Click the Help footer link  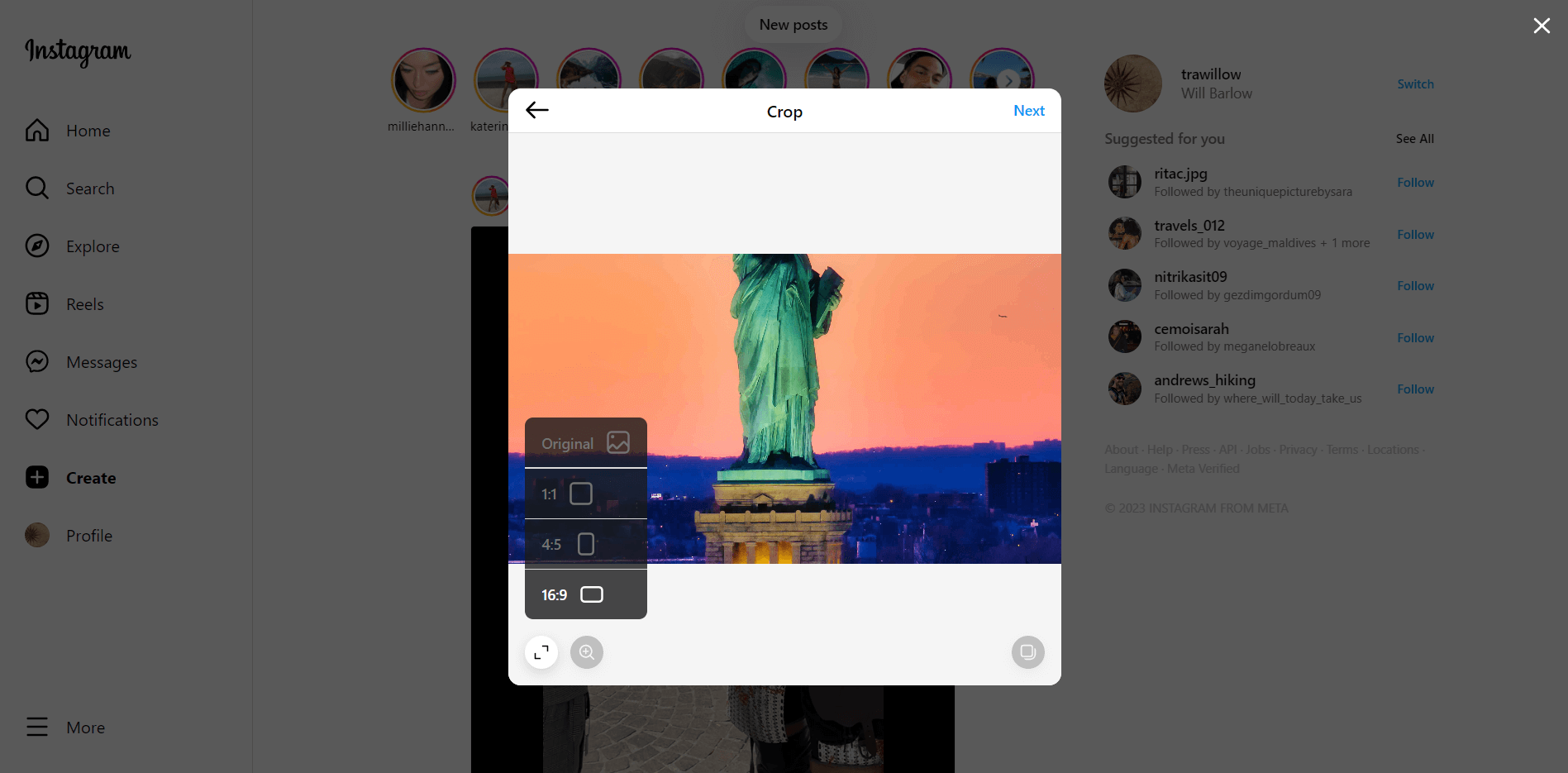tap(1160, 450)
